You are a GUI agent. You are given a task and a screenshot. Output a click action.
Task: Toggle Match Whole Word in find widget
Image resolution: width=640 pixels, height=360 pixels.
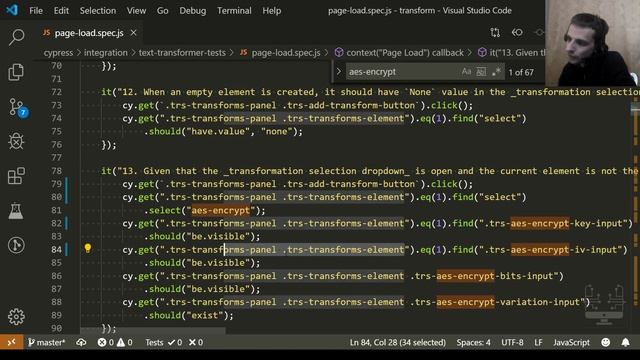point(481,72)
